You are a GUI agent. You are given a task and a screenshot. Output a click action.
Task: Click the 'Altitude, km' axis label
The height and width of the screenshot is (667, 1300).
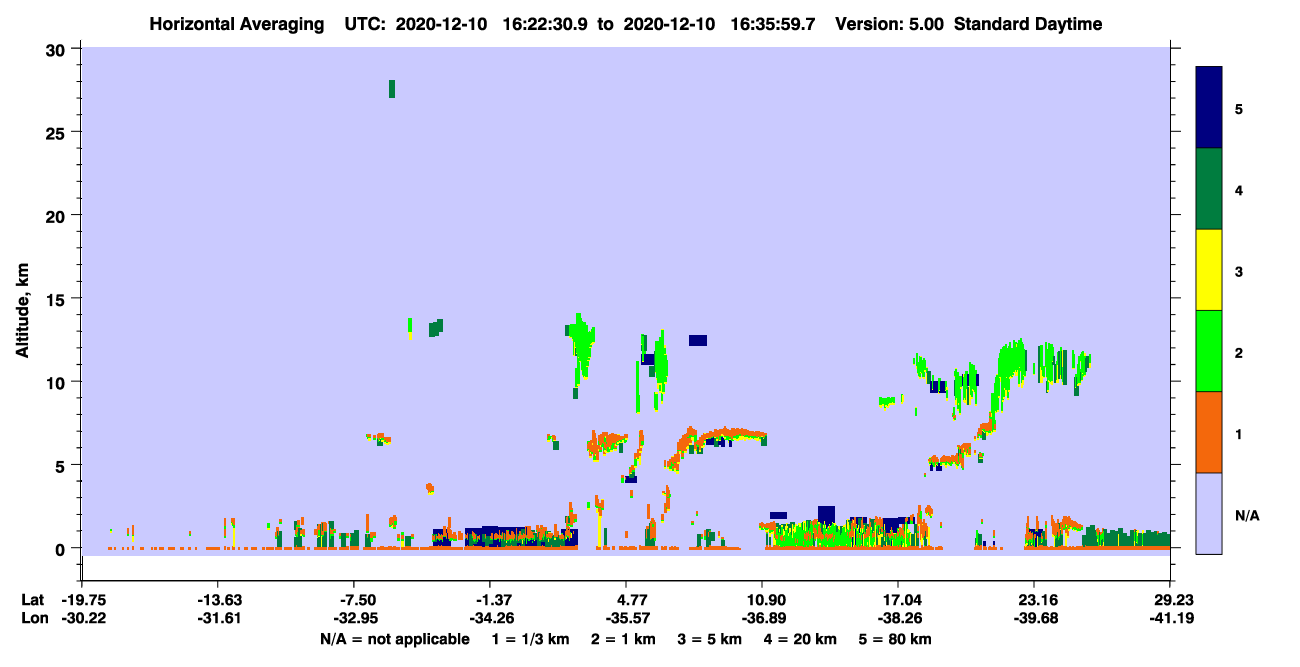point(22,312)
